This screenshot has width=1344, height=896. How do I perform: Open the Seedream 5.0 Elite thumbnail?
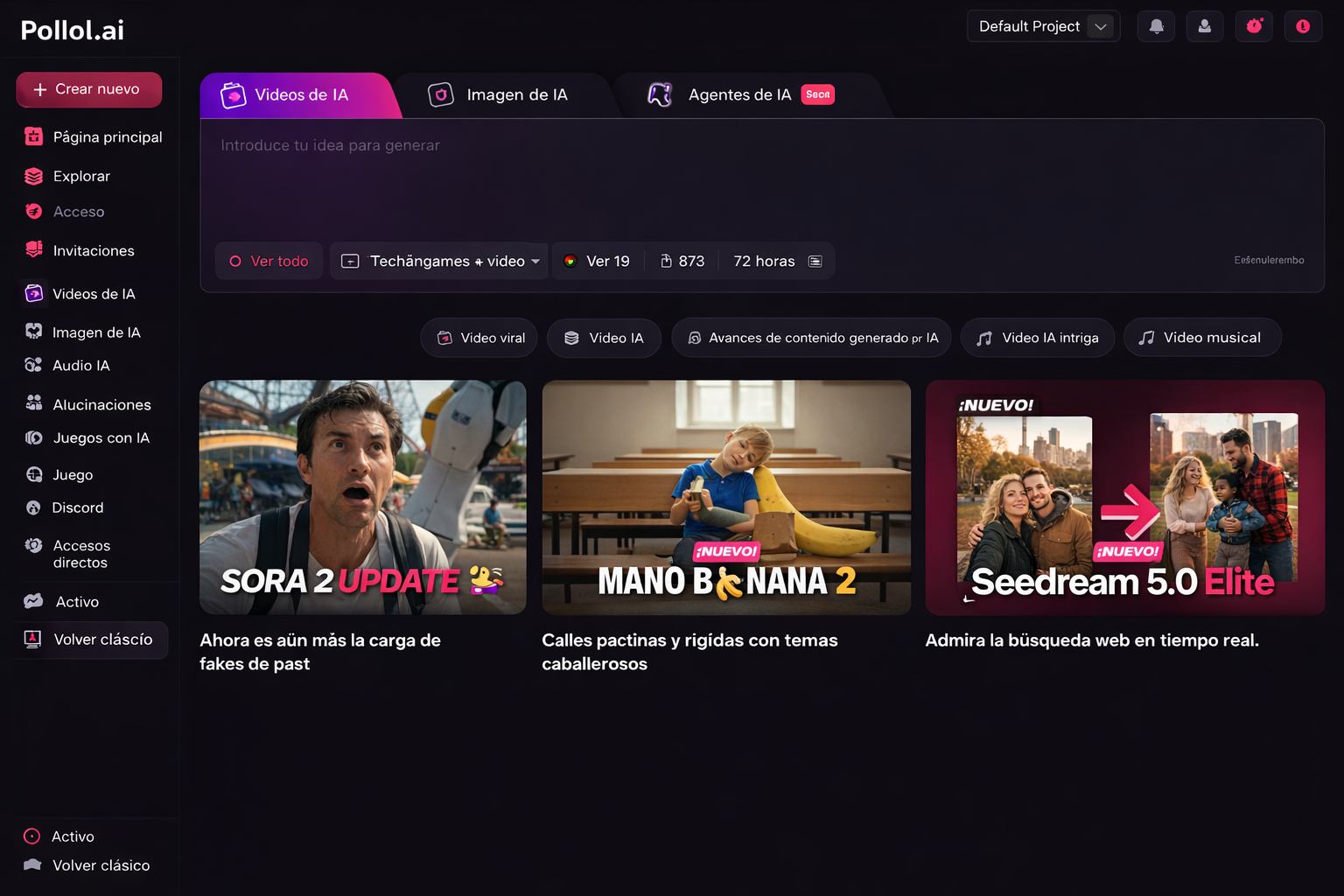pyautogui.click(x=1124, y=497)
